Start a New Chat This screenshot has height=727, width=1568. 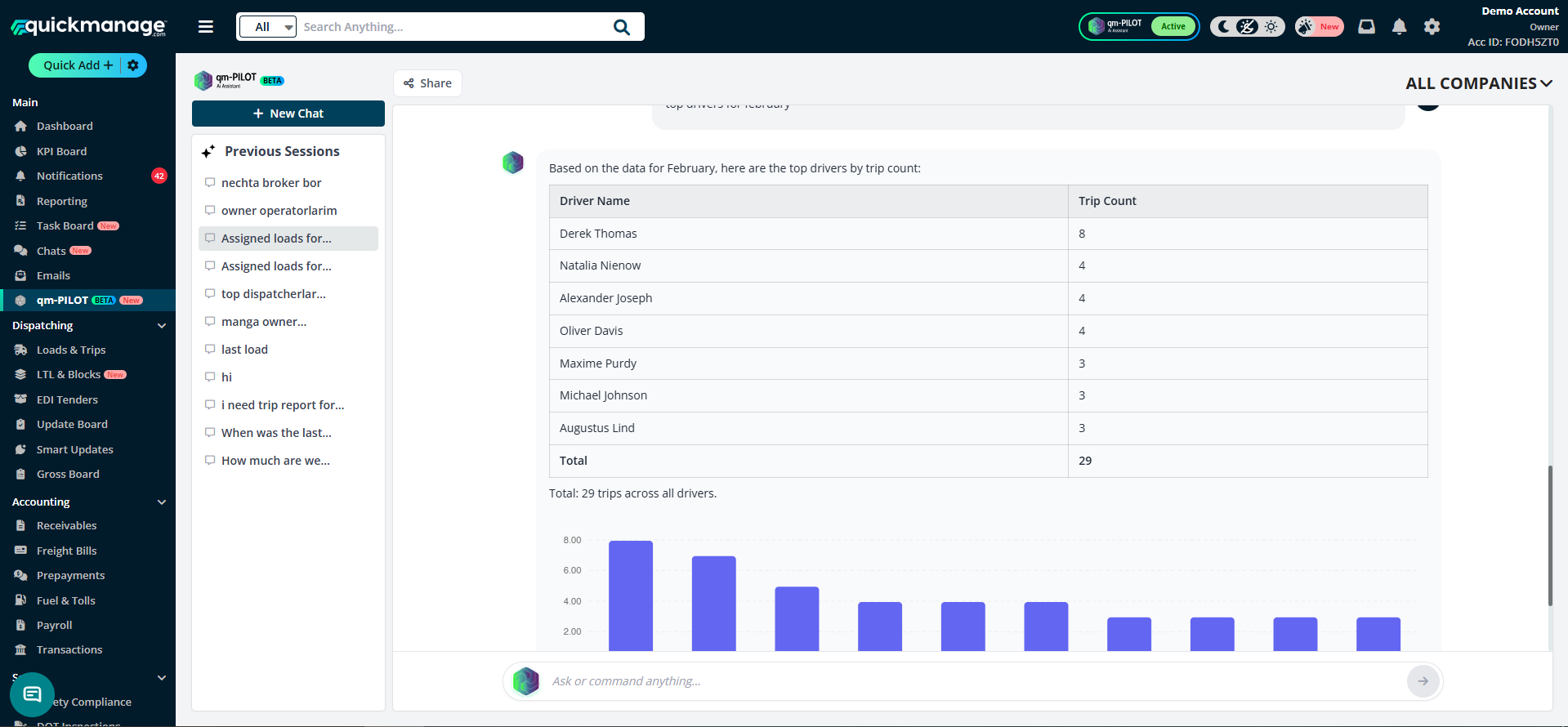[288, 114]
